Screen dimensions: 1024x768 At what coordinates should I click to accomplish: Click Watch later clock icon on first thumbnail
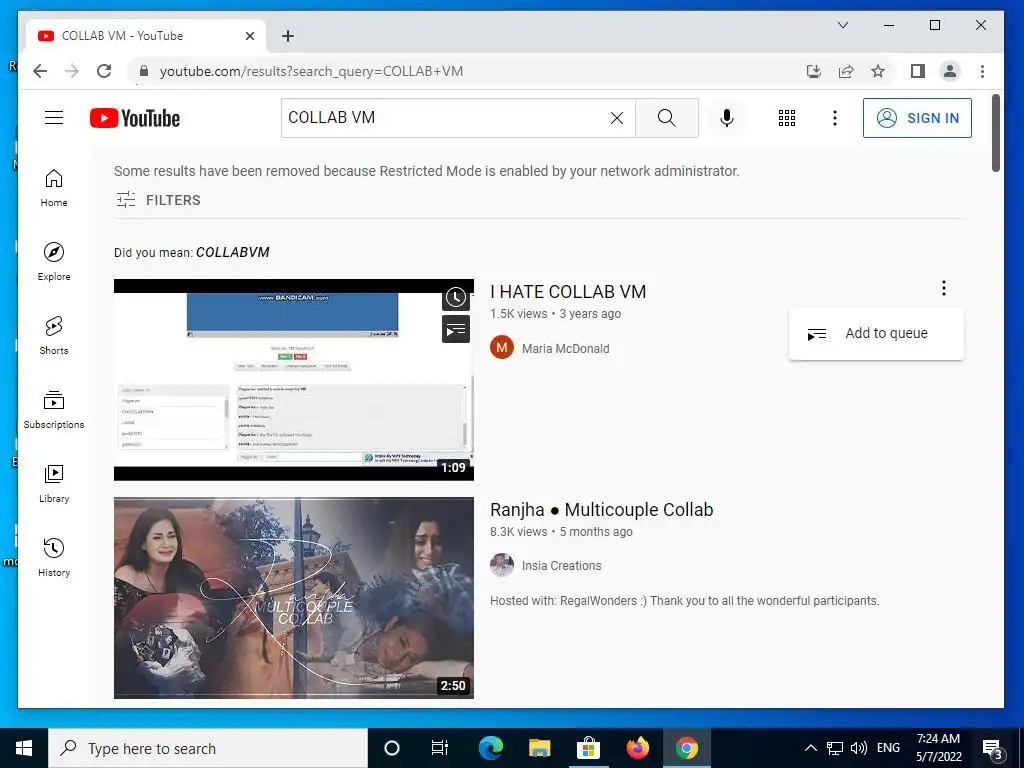456,298
